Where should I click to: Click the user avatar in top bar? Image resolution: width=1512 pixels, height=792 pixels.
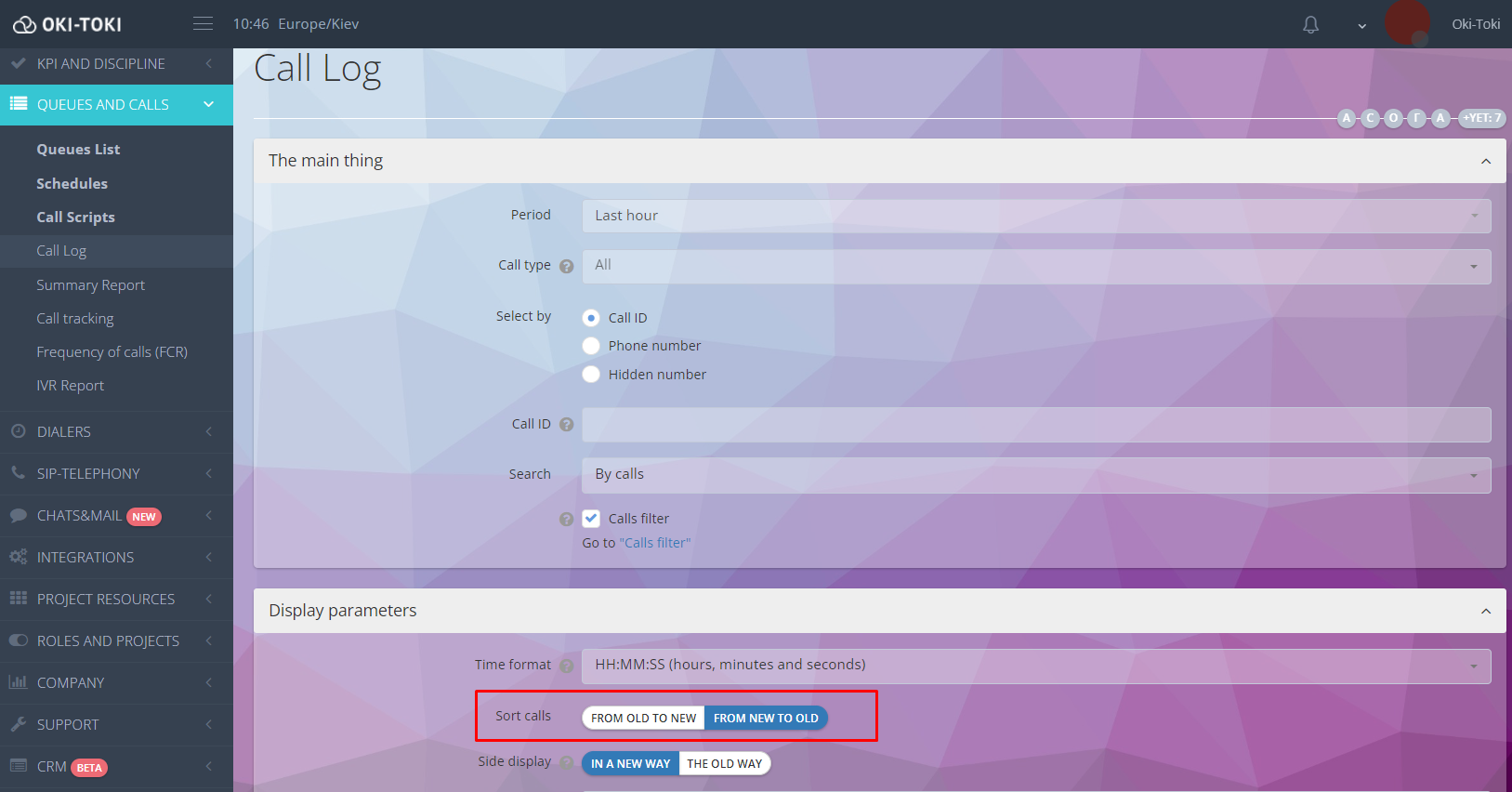(x=1407, y=23)
